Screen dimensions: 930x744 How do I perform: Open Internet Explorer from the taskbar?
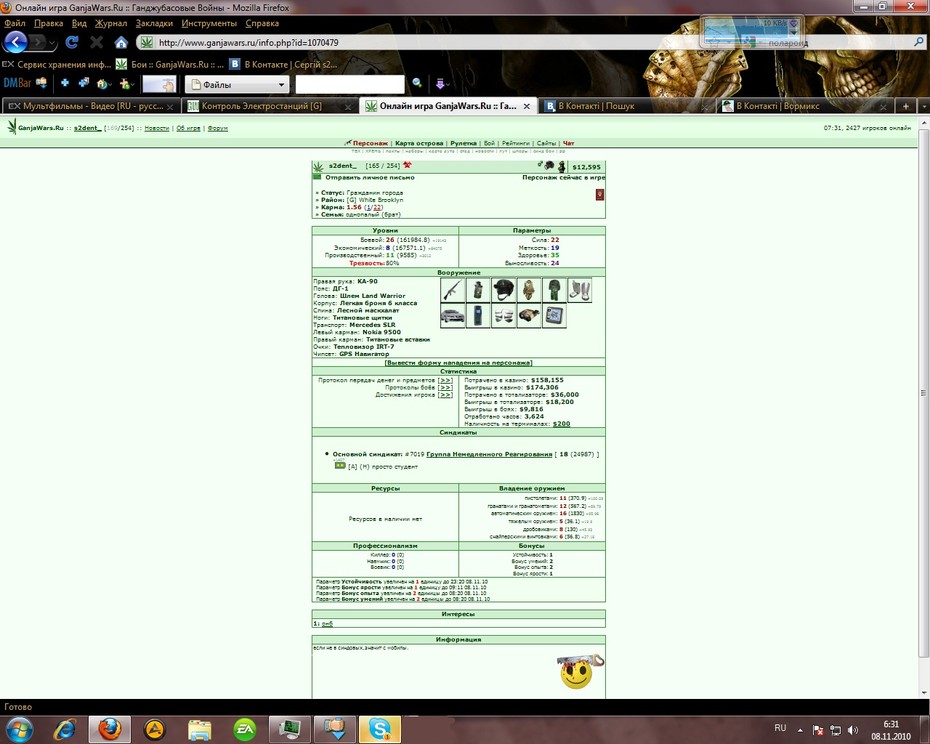tap(65, 729)
